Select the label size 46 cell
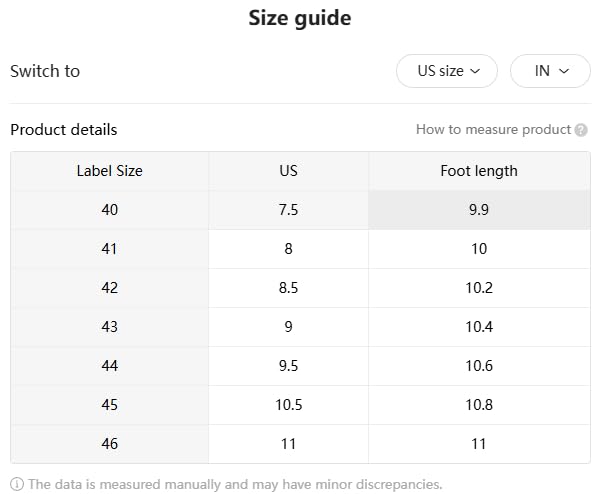The image size is (603, 494). coord(110,444)
